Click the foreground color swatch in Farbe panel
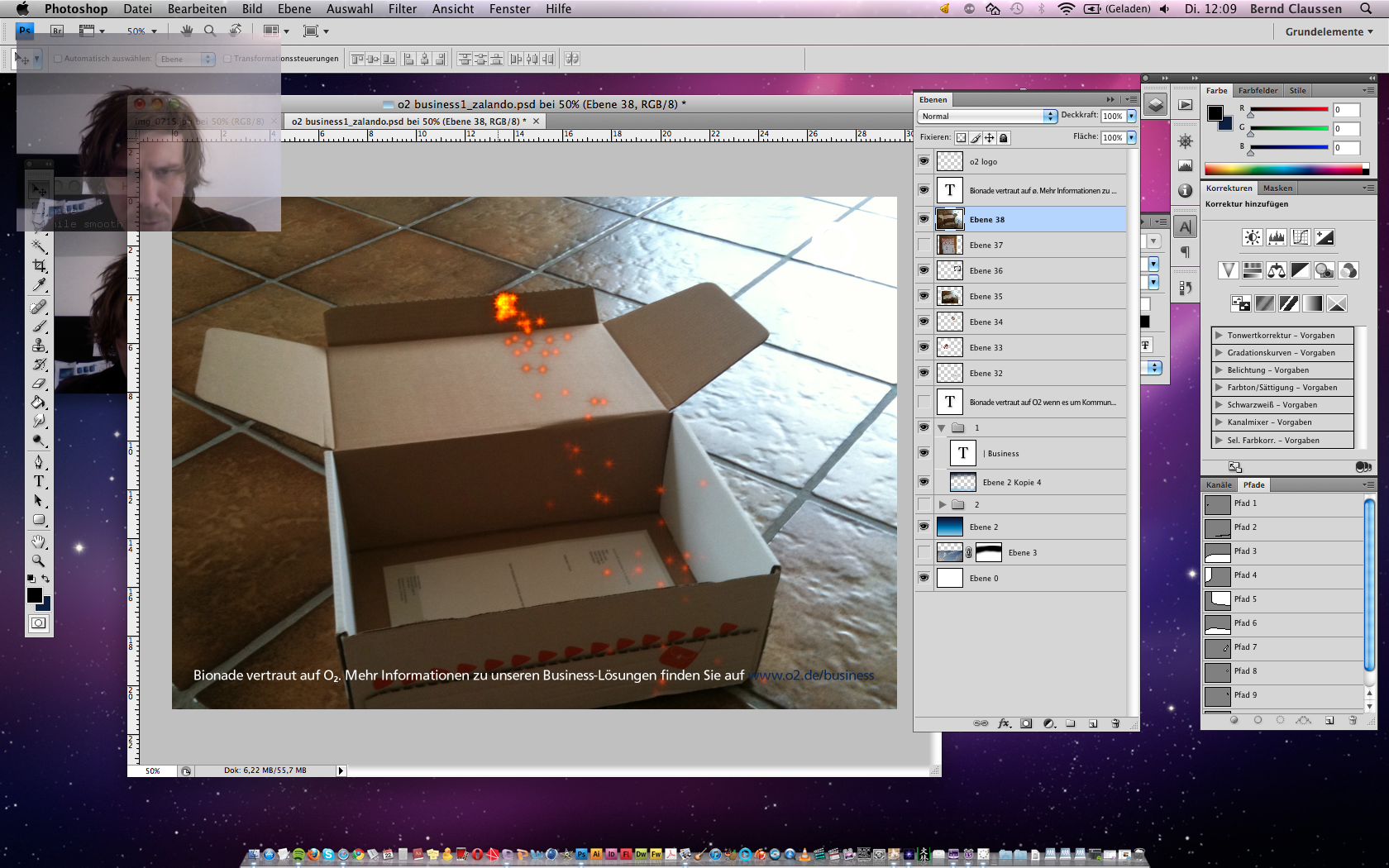Image resolution: width=1389 pixels, height=868 pixels. tap(1215, 113)
